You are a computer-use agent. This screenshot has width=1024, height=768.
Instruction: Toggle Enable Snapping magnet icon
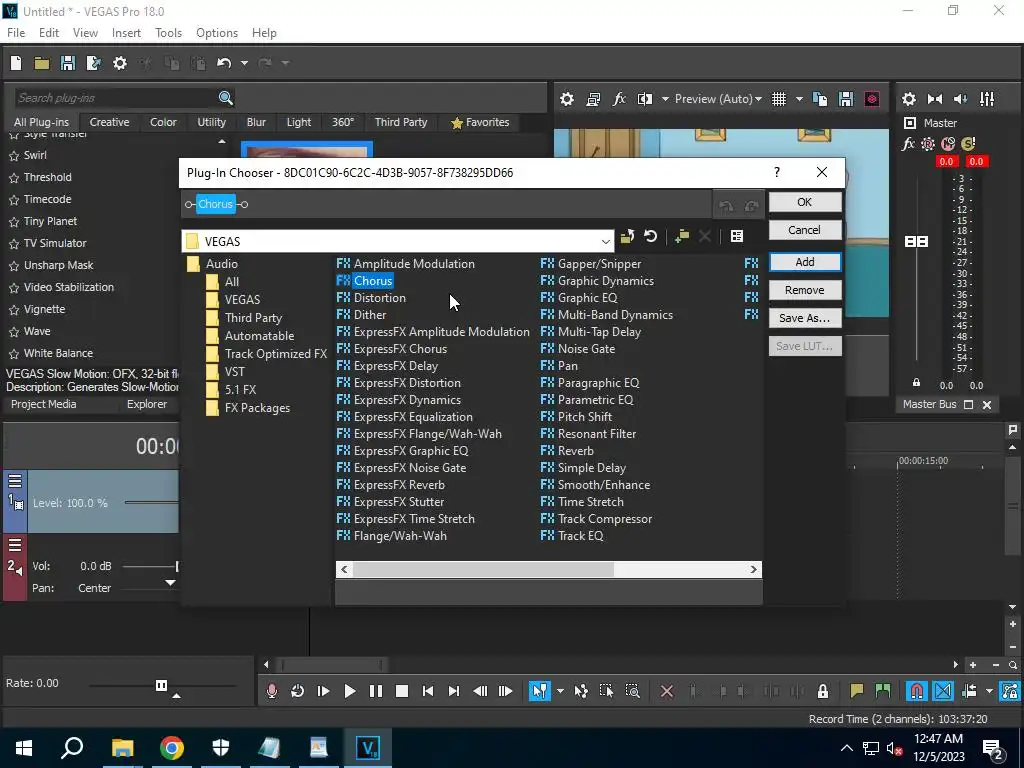(x=917, y=691)
